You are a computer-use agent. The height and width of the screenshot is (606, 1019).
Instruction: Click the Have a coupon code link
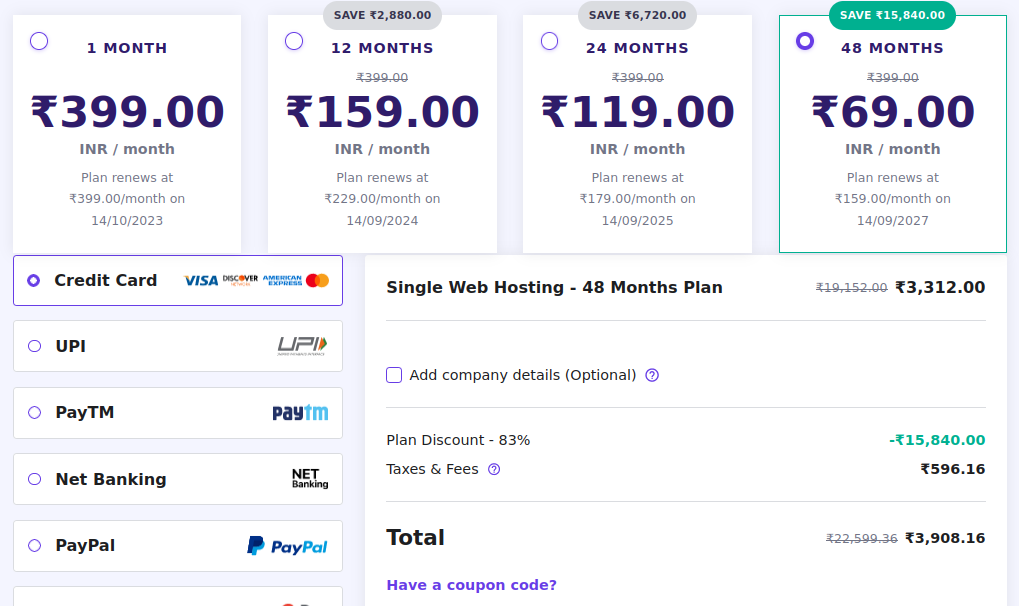(x=471, y=585)
